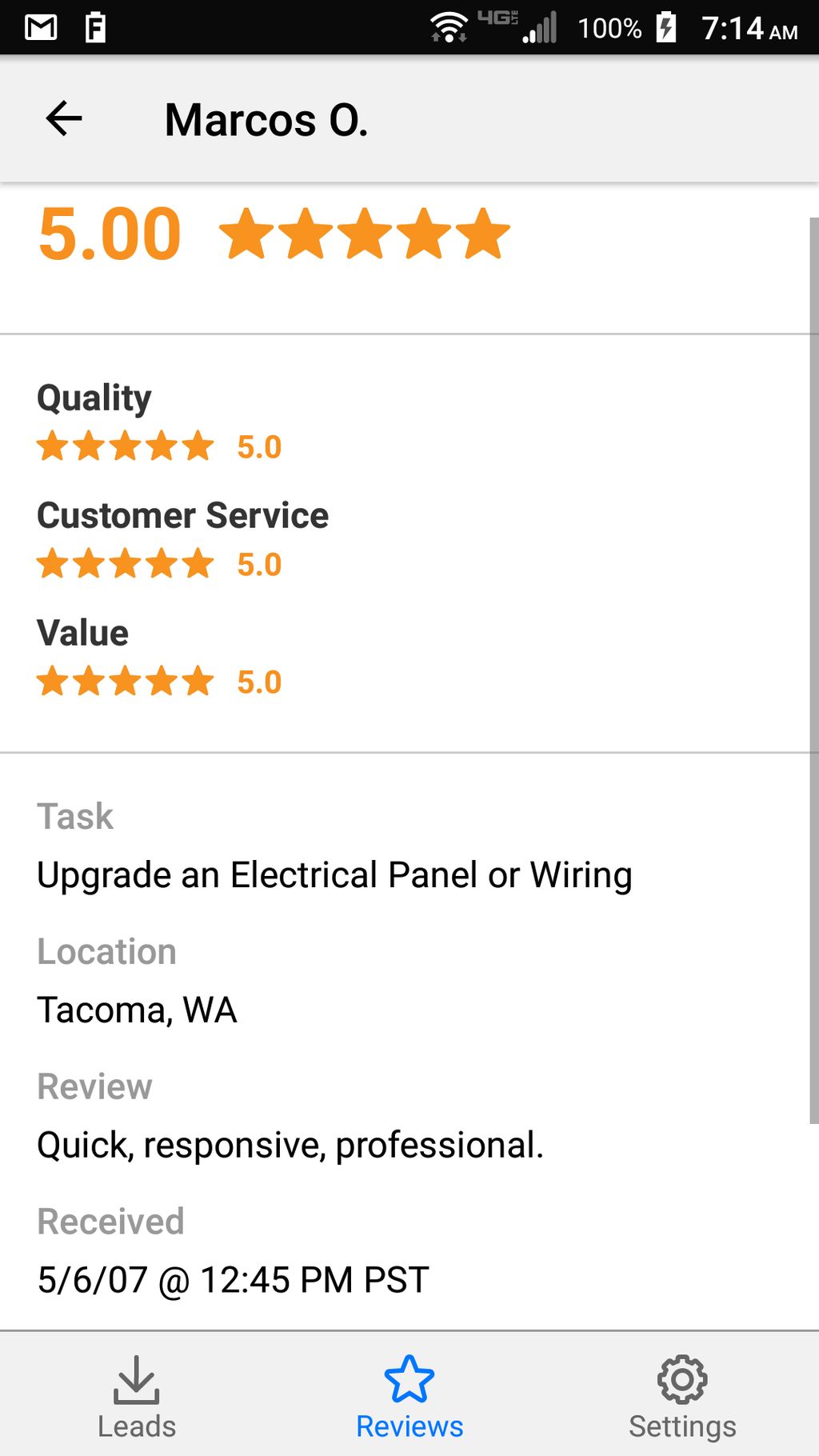
Task: Select the Reviews star icon
Action: 409,1379
